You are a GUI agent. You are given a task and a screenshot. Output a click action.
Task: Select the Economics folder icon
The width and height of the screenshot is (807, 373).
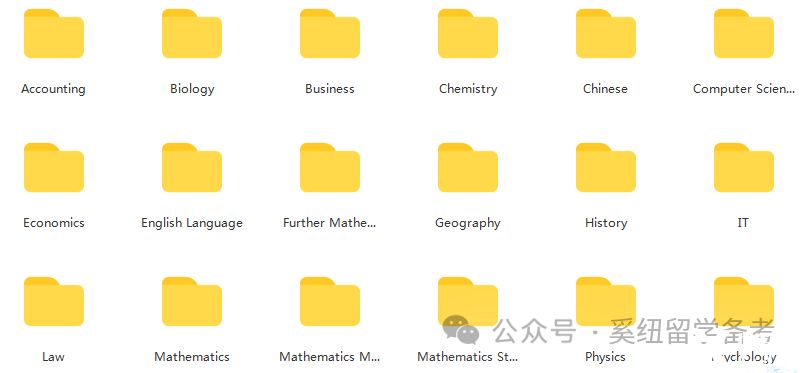point(54,168)
